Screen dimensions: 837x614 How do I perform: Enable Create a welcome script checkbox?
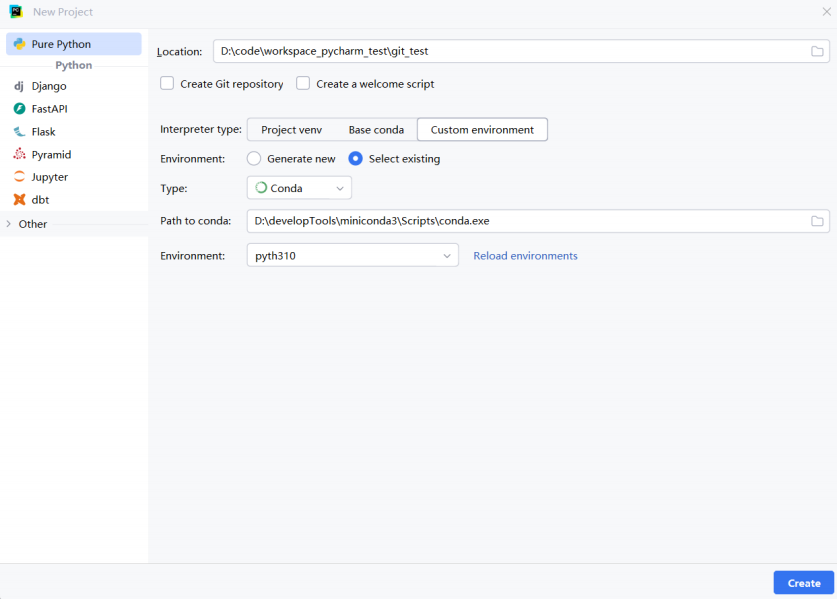303,83
